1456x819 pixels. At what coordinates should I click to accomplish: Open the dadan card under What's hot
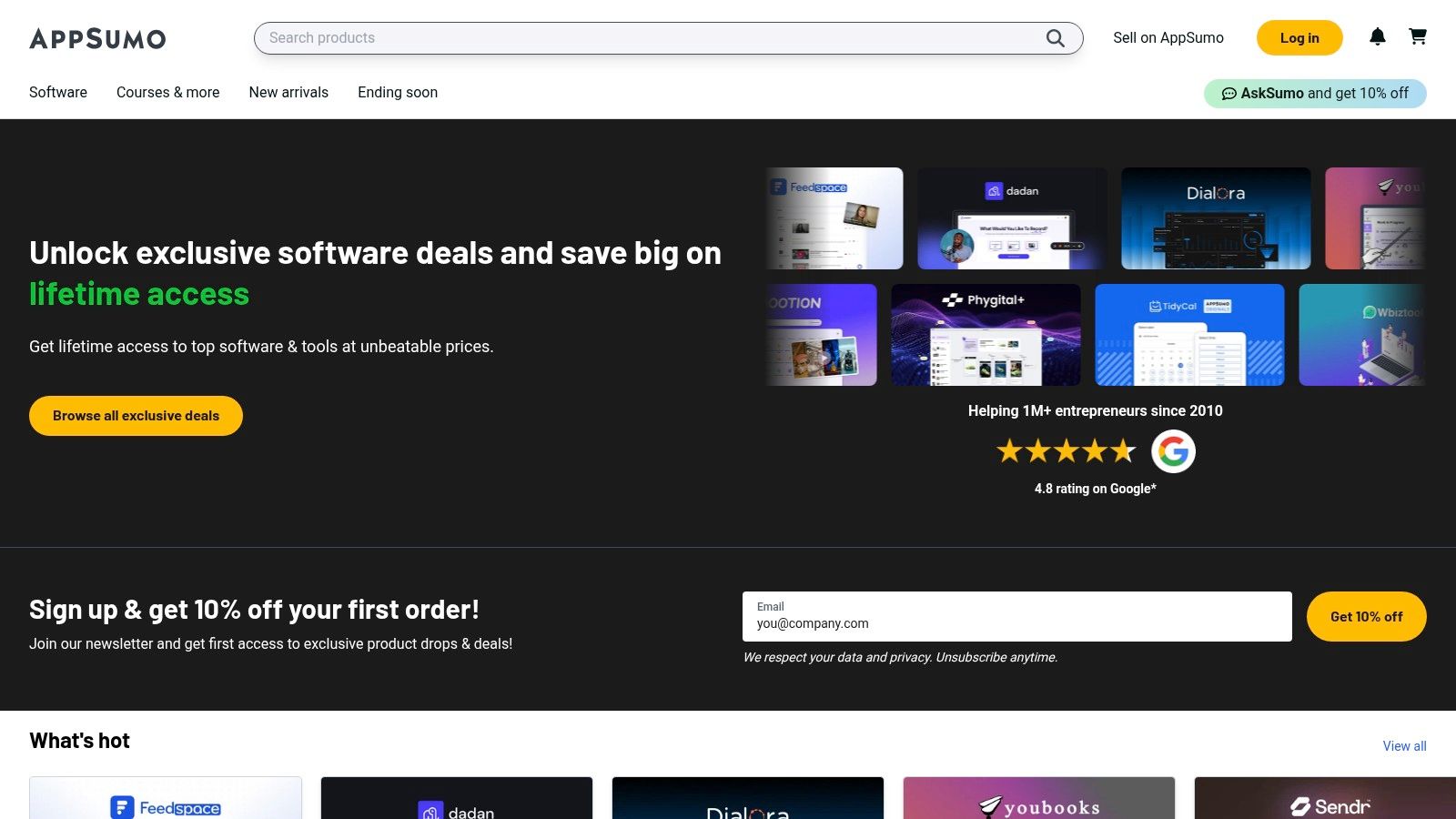457,798
